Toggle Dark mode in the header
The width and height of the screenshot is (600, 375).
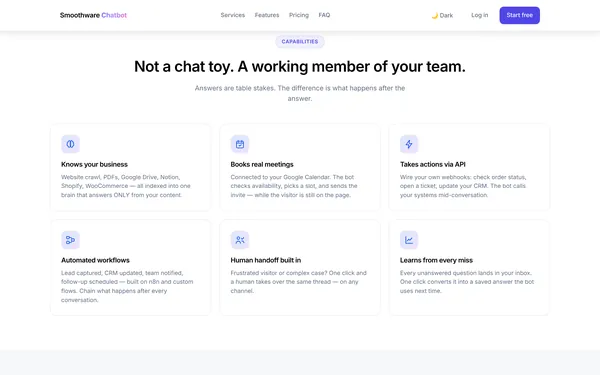(x=442, y=15)
